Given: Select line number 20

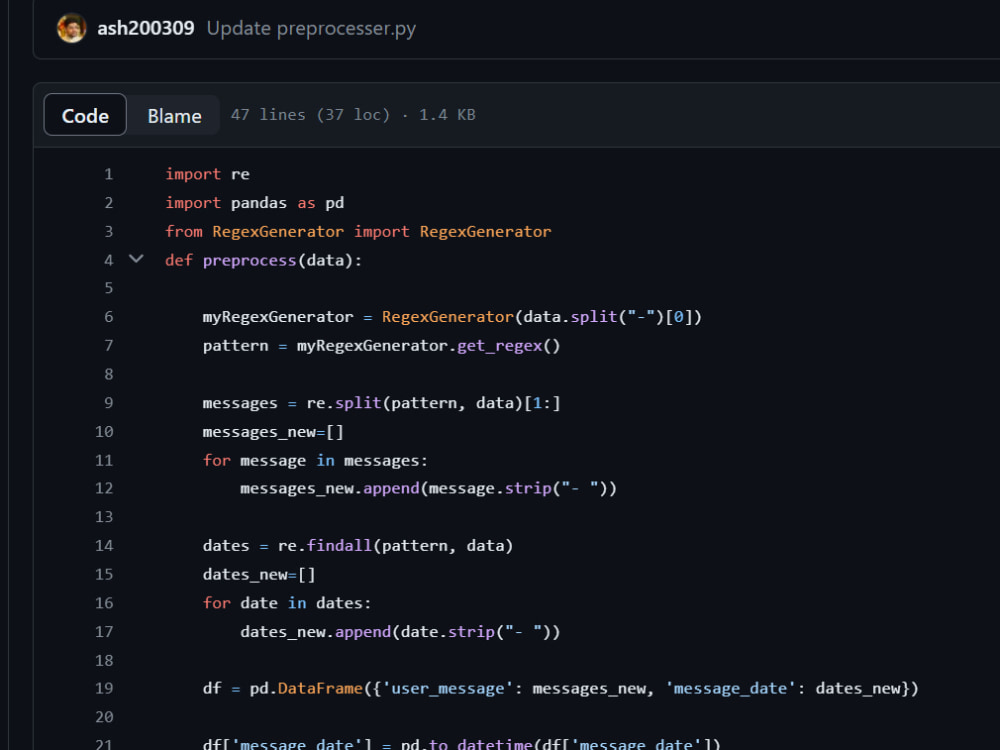Looking at the screenshot, I should coord(104,717).
